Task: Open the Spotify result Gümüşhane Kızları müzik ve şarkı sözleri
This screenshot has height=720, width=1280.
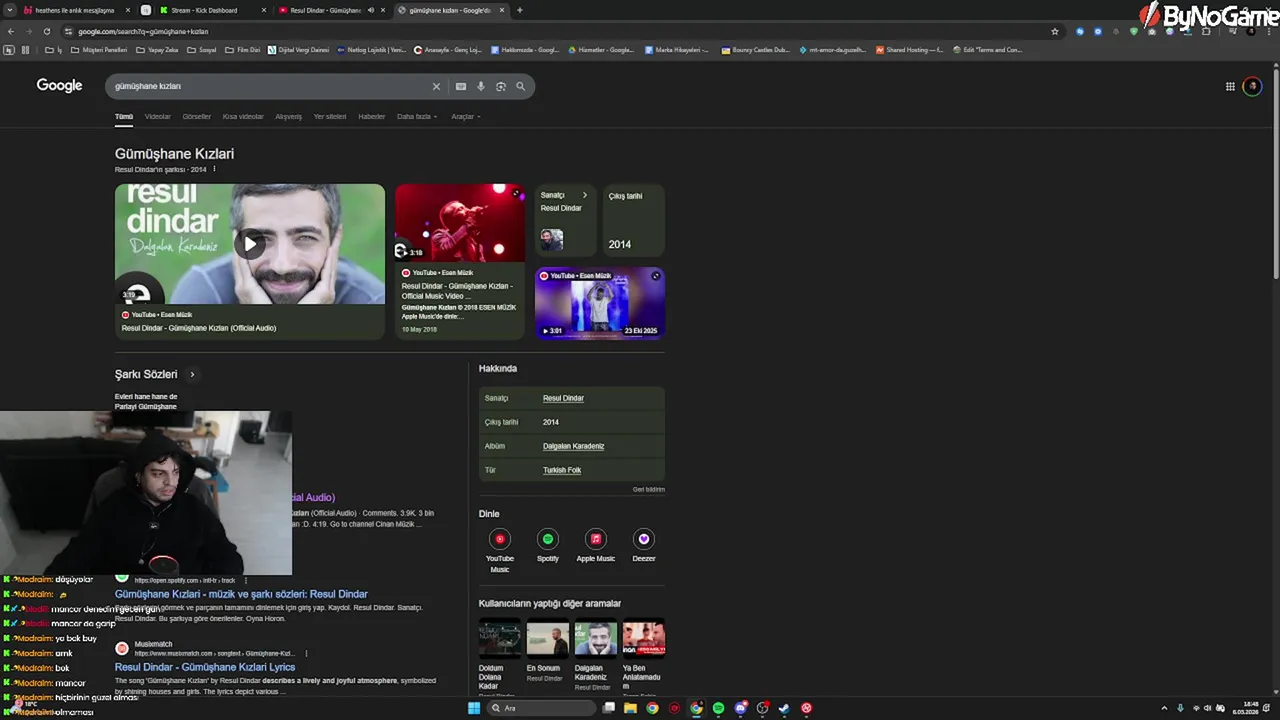Action: pyautogui.click(x=241, y=594)
